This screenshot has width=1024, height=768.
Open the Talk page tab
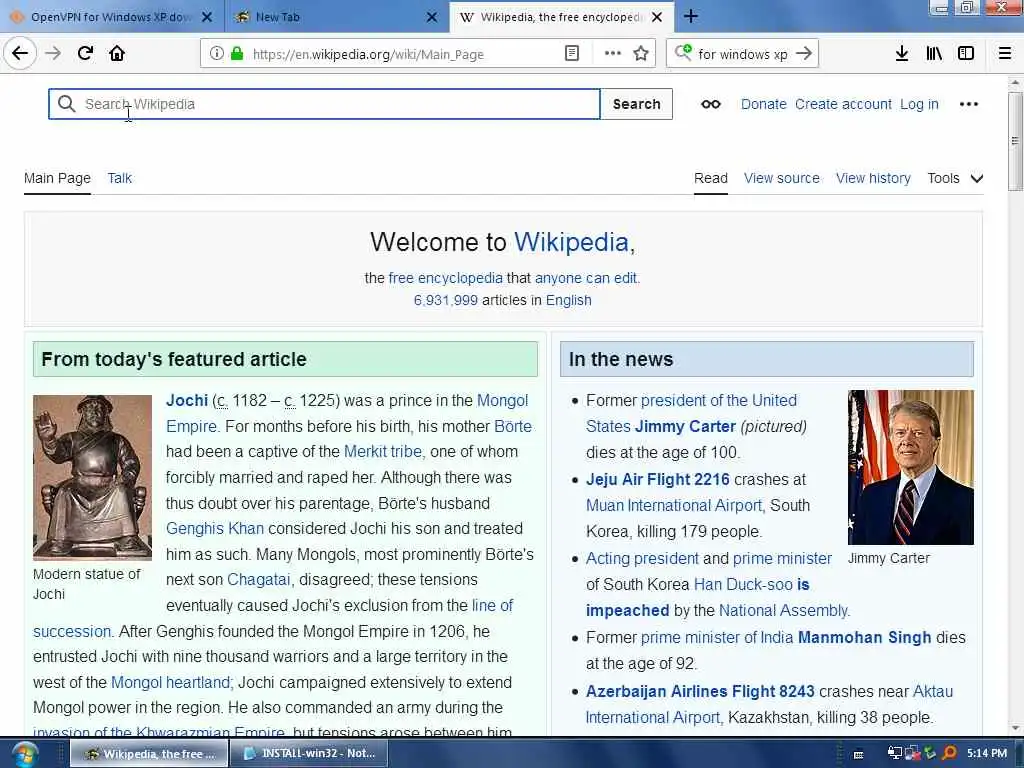[x=120, y=178]
